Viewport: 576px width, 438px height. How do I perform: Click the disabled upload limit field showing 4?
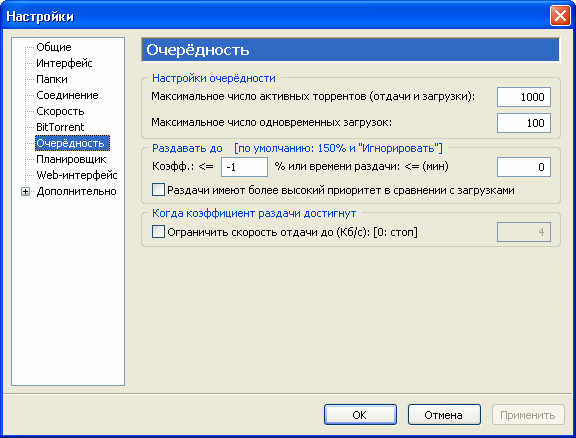click(524, 232)
